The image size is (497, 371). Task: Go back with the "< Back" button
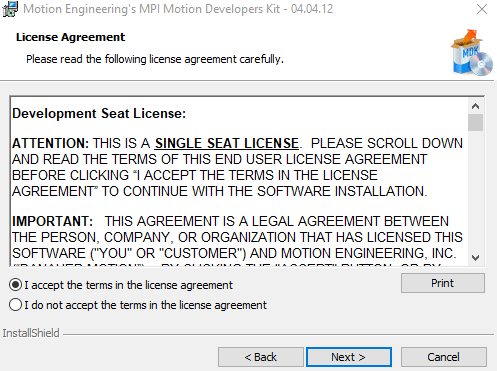click(x=261, y=357)
